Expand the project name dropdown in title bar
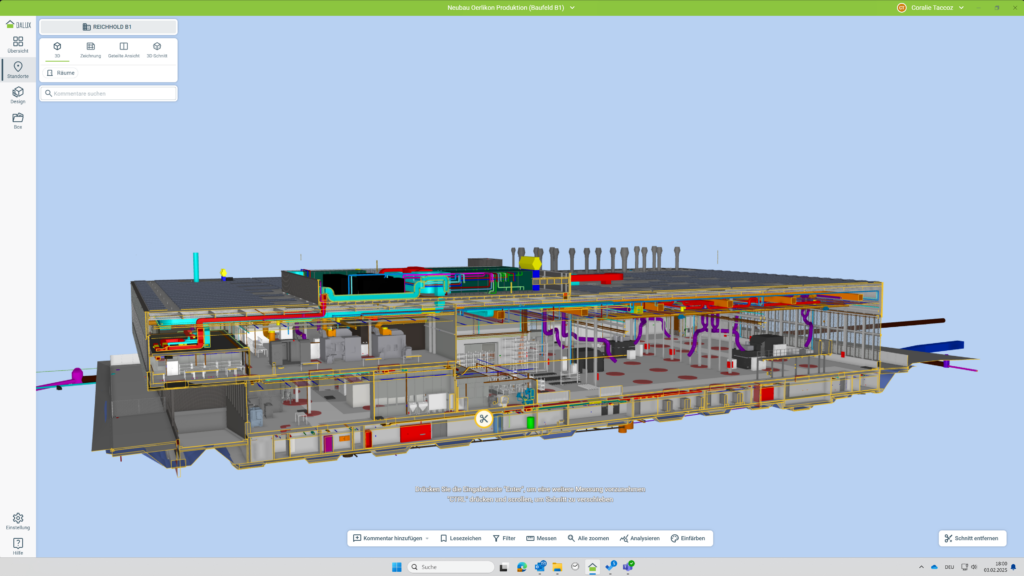This screenshot has height=576, width=1024. [x=572, y=7]
